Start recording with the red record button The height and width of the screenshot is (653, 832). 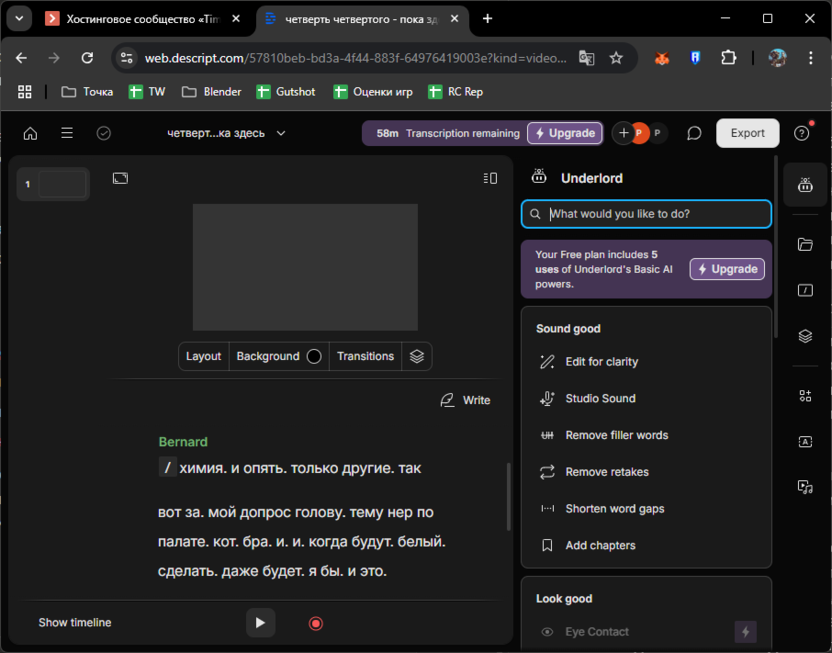point(316,623)
